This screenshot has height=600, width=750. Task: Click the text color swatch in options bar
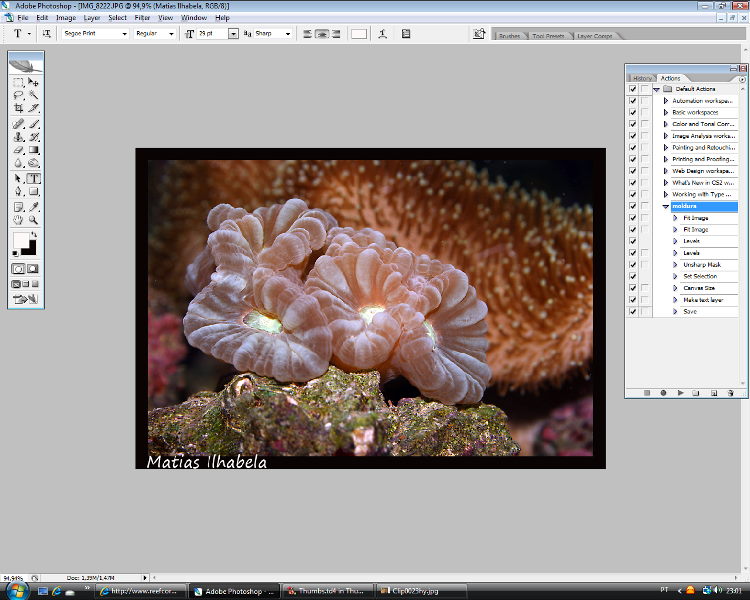(x=358, y=33)
